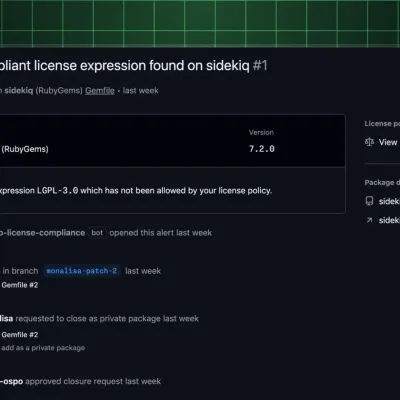Click the alert title mentioning sidekiq #1

(x=134, y=66)
